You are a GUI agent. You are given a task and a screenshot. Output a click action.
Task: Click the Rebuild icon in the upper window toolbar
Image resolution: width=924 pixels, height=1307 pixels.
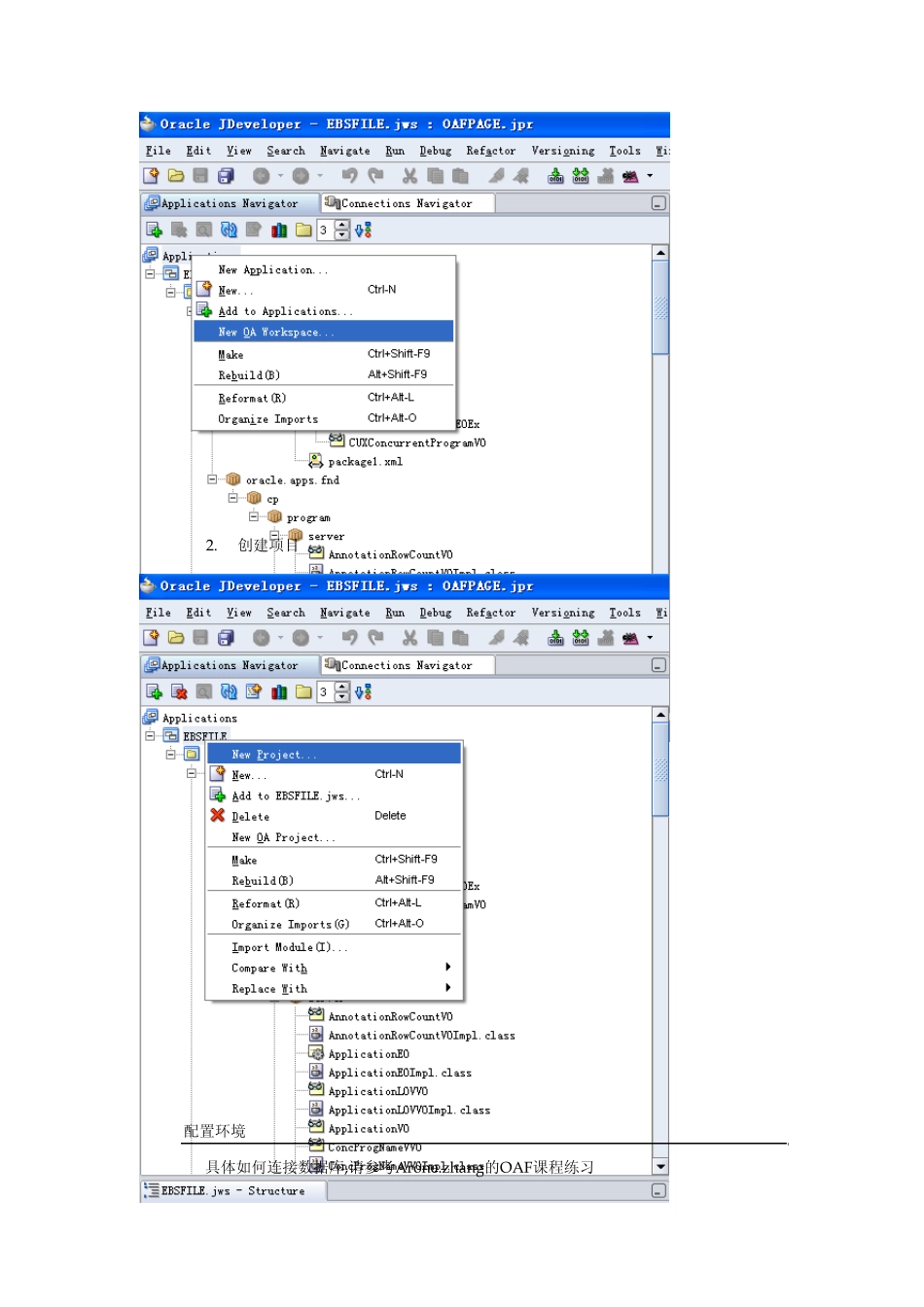coord(581,176)
